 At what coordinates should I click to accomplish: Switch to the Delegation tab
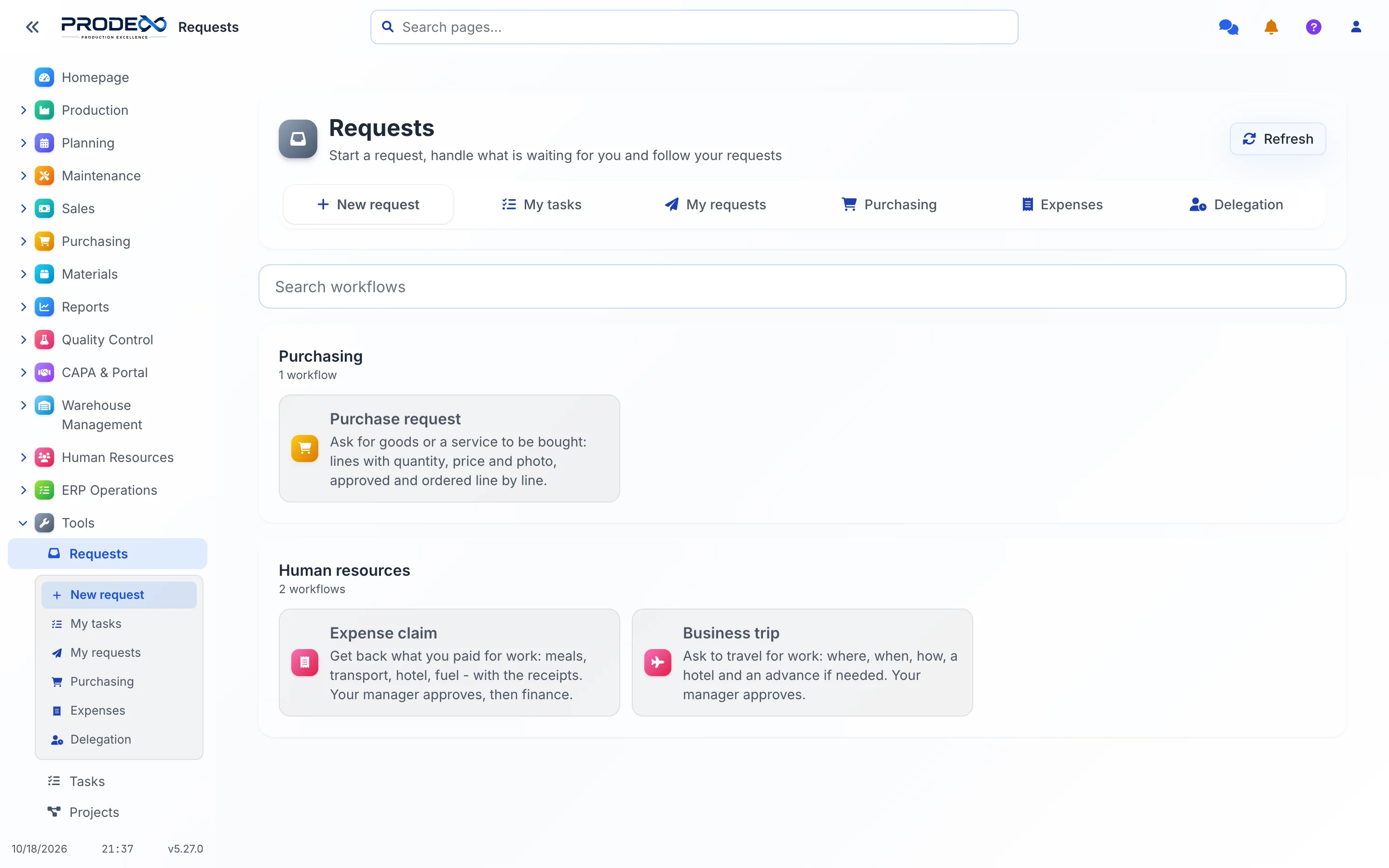coord(1236,204)
